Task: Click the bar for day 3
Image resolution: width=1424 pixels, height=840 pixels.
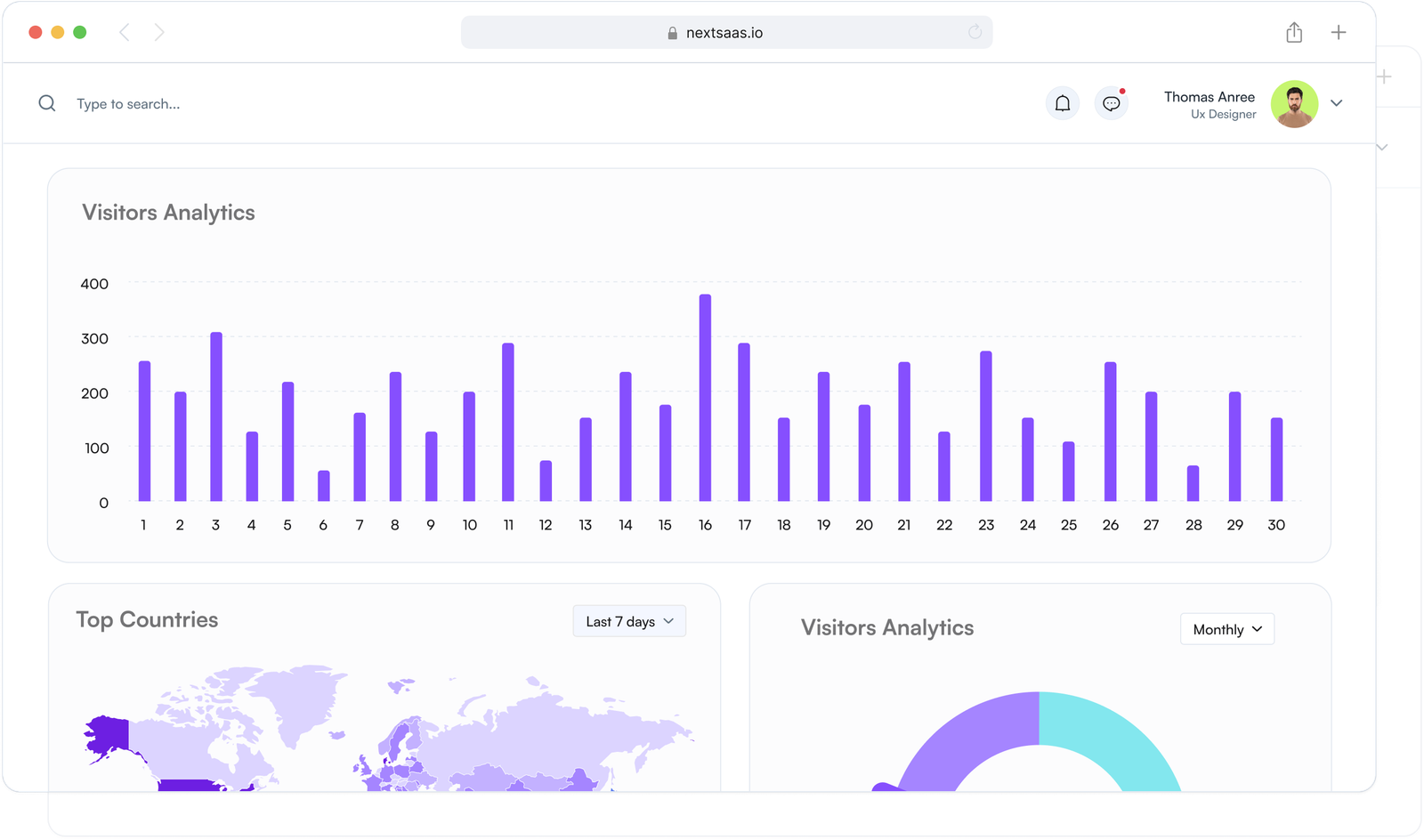Action: coord(216,416)
